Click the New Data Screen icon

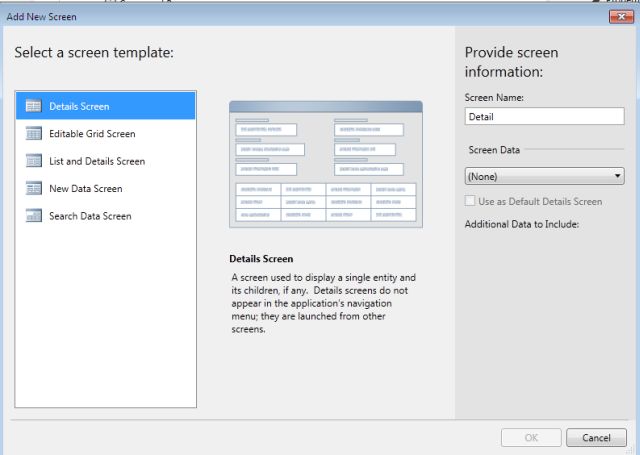33,188
